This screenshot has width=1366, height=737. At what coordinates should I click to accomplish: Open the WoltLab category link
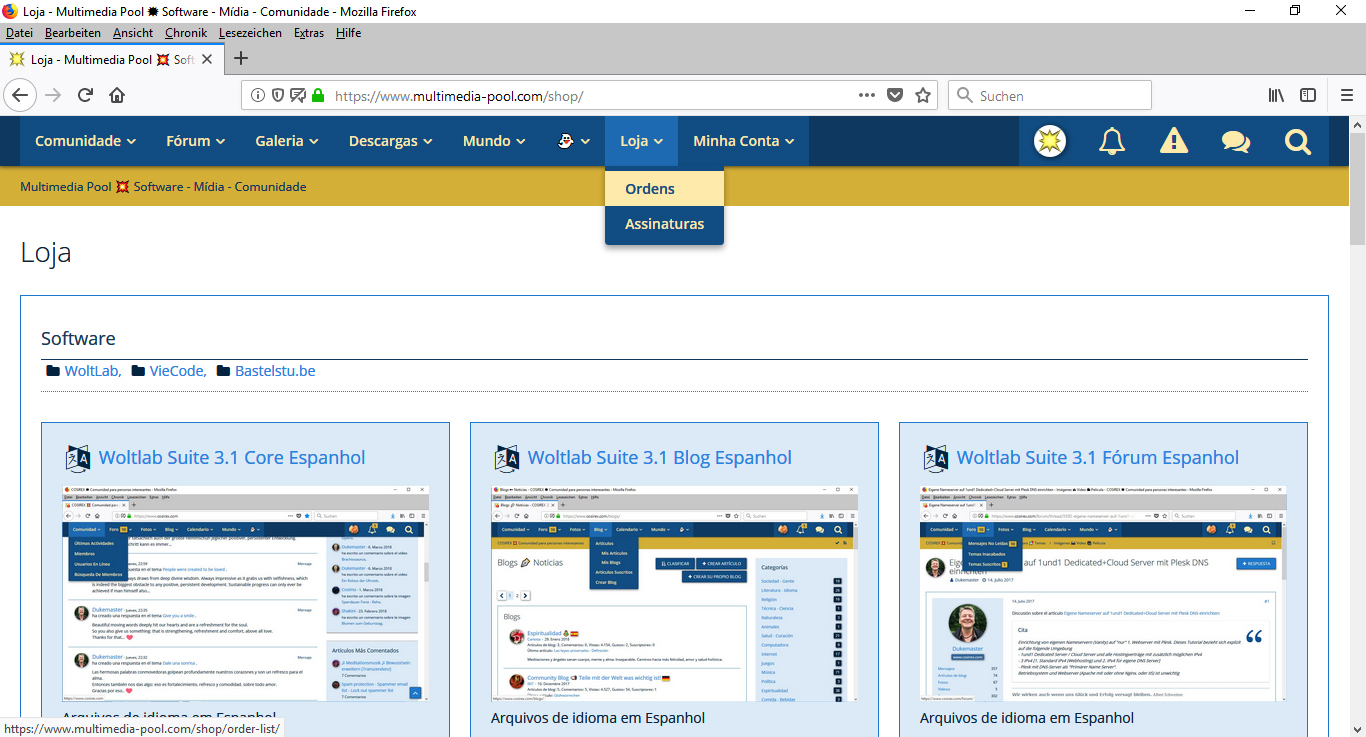click(x=91, y=371)
